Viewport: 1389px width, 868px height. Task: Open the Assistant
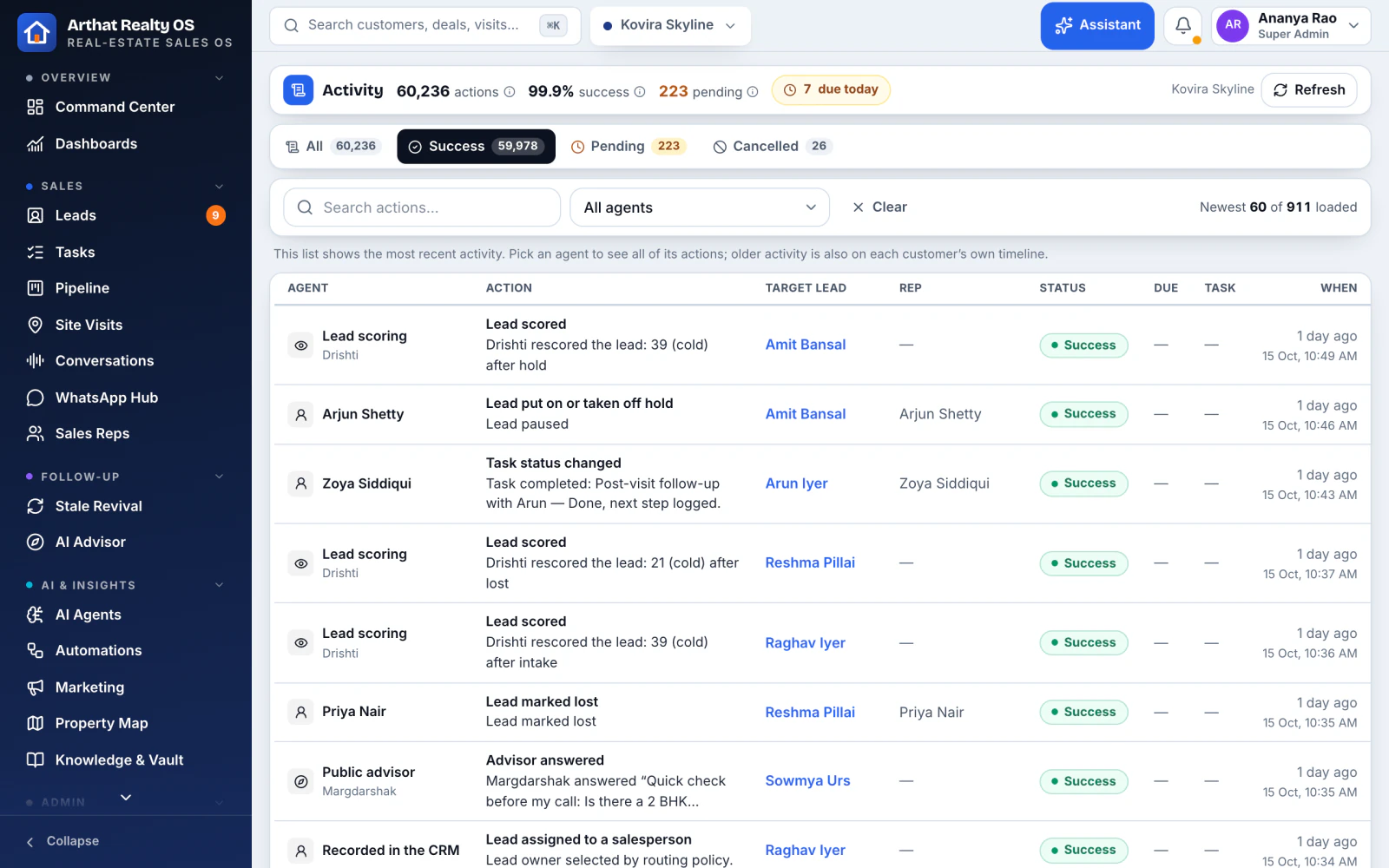[1097, 26]
